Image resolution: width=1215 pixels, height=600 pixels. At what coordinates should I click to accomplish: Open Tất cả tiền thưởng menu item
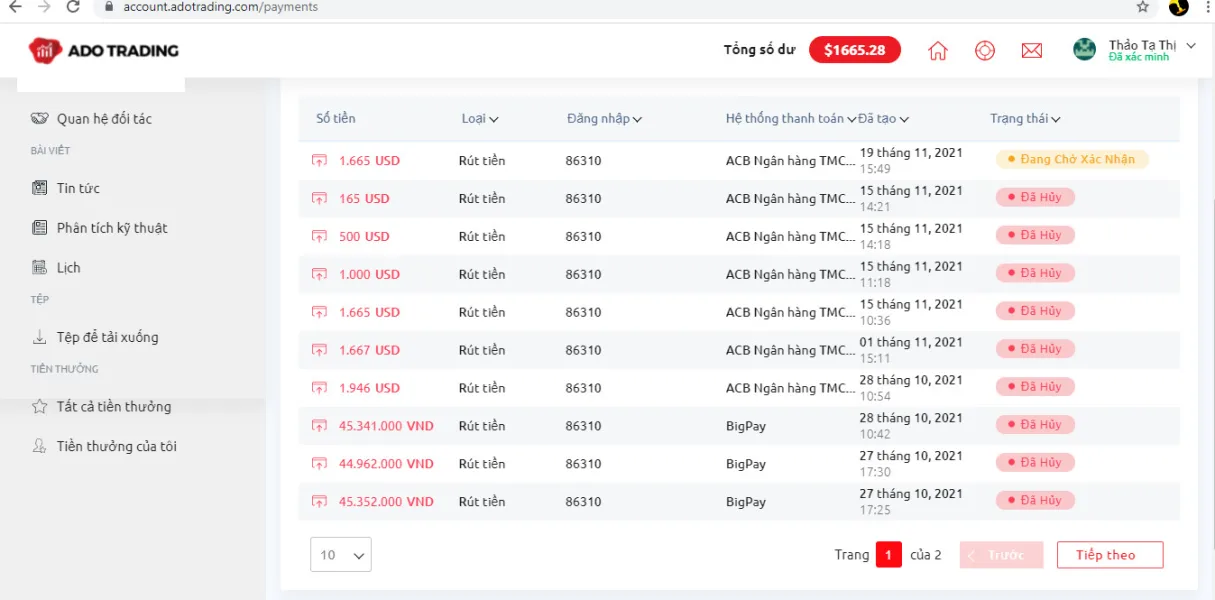coord(113,407)
